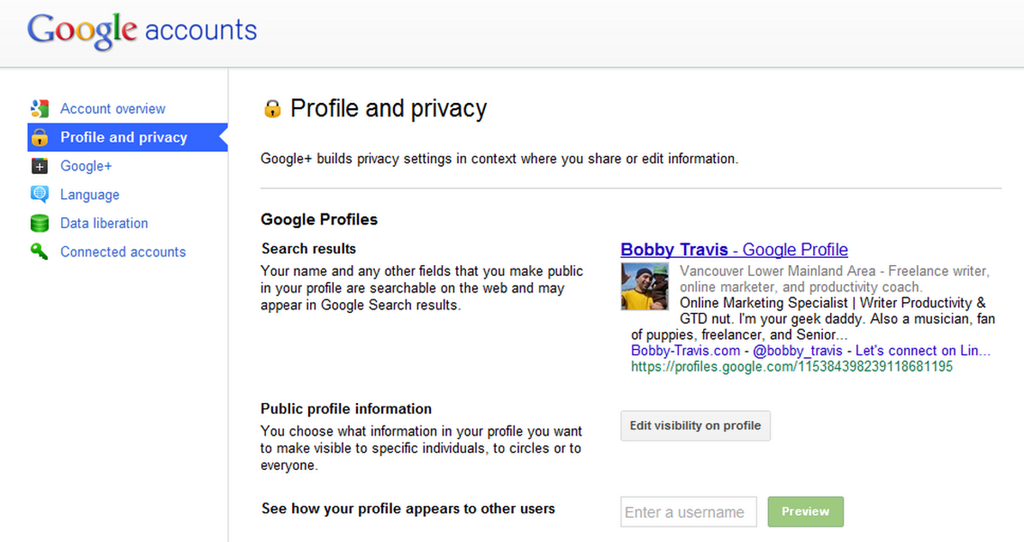Click the Google+ sidebar icon
1024x542 pixels.
40,166
